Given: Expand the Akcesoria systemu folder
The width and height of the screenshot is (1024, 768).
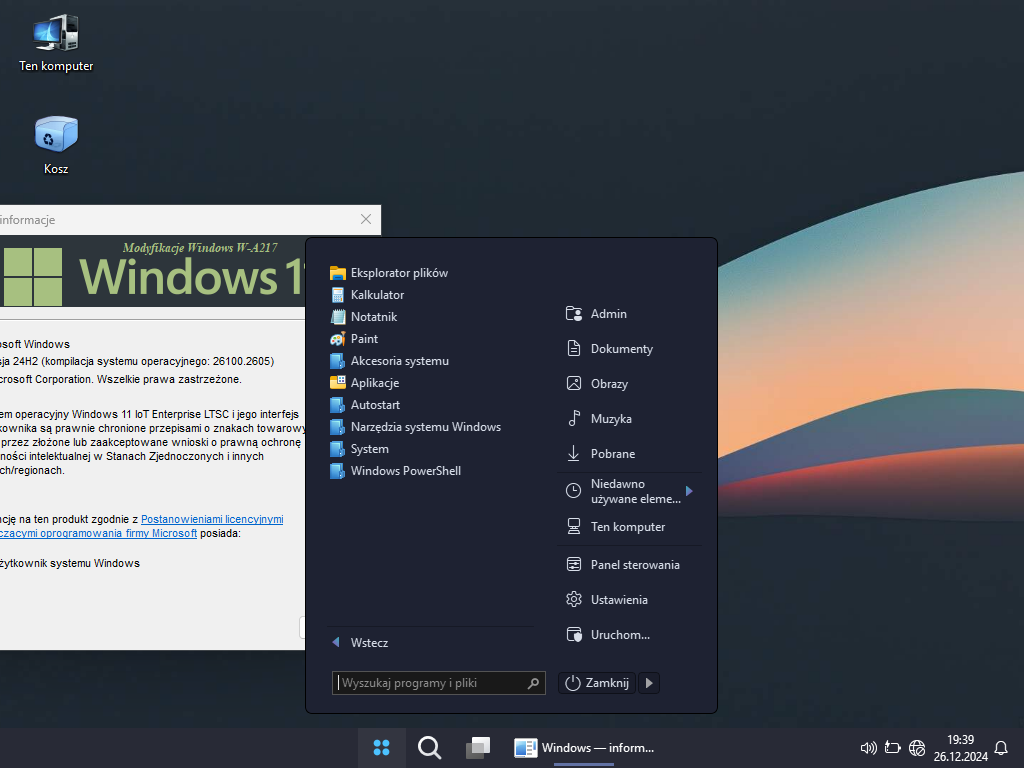Looking at the screenshot, I should point(399,361).
